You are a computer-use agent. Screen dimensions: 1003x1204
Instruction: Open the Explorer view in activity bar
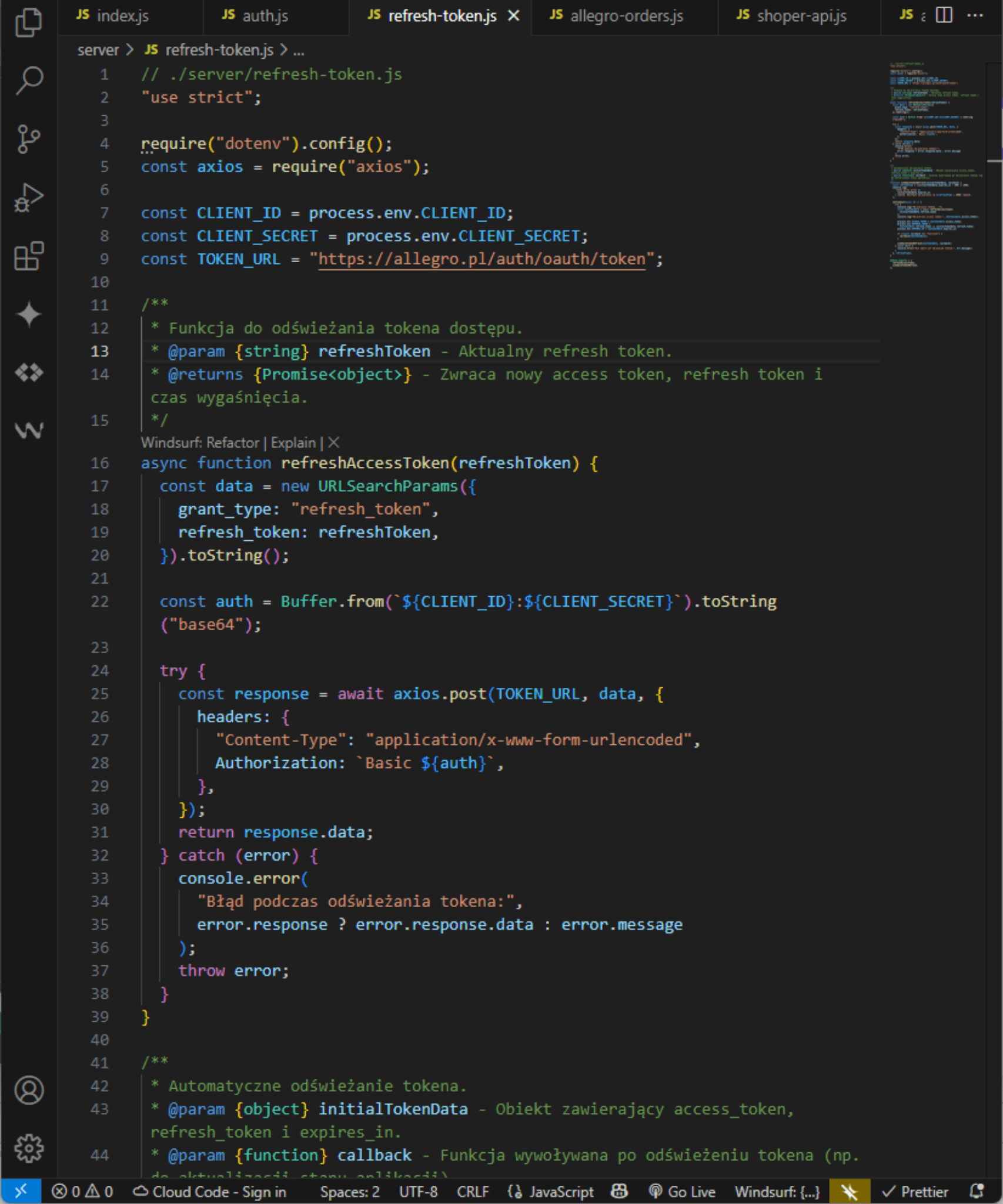point(29,22)
